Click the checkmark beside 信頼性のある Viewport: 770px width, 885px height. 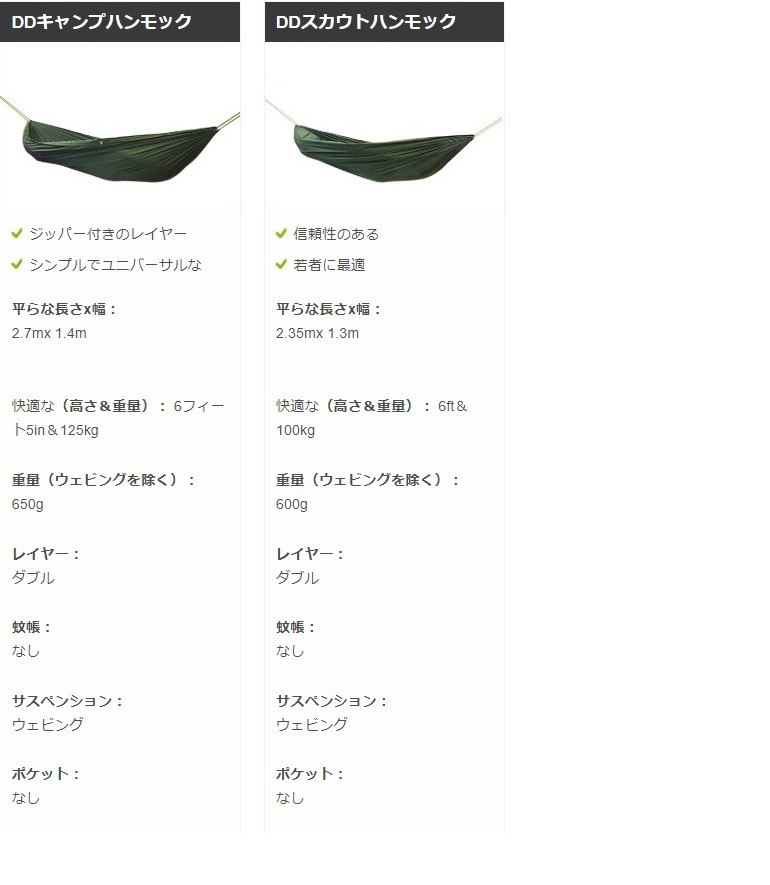281,233
